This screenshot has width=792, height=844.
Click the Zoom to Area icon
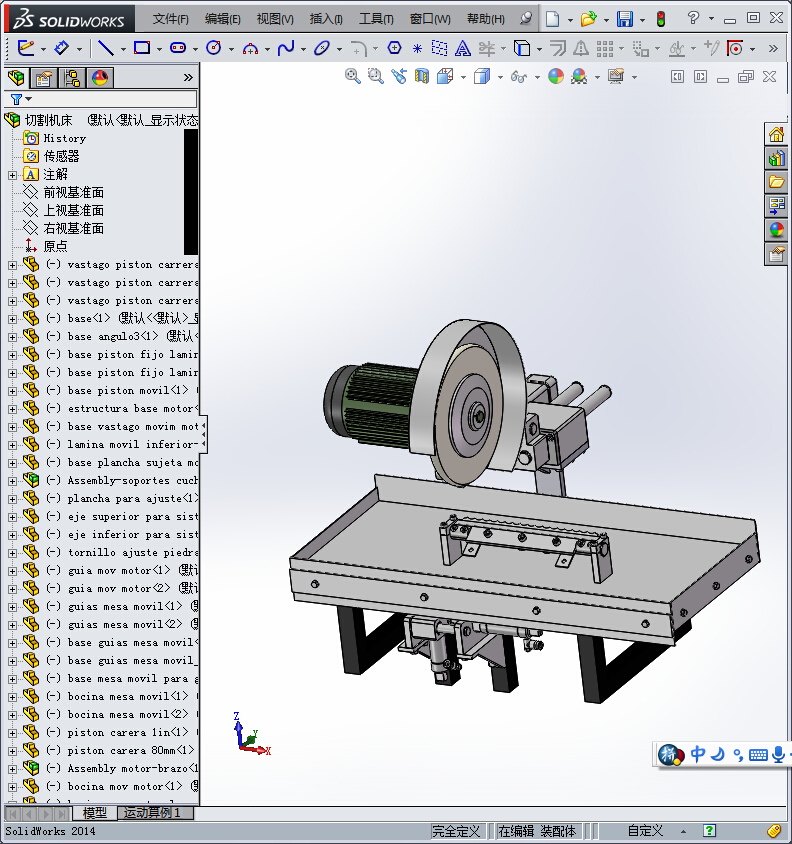click(376, 76)
